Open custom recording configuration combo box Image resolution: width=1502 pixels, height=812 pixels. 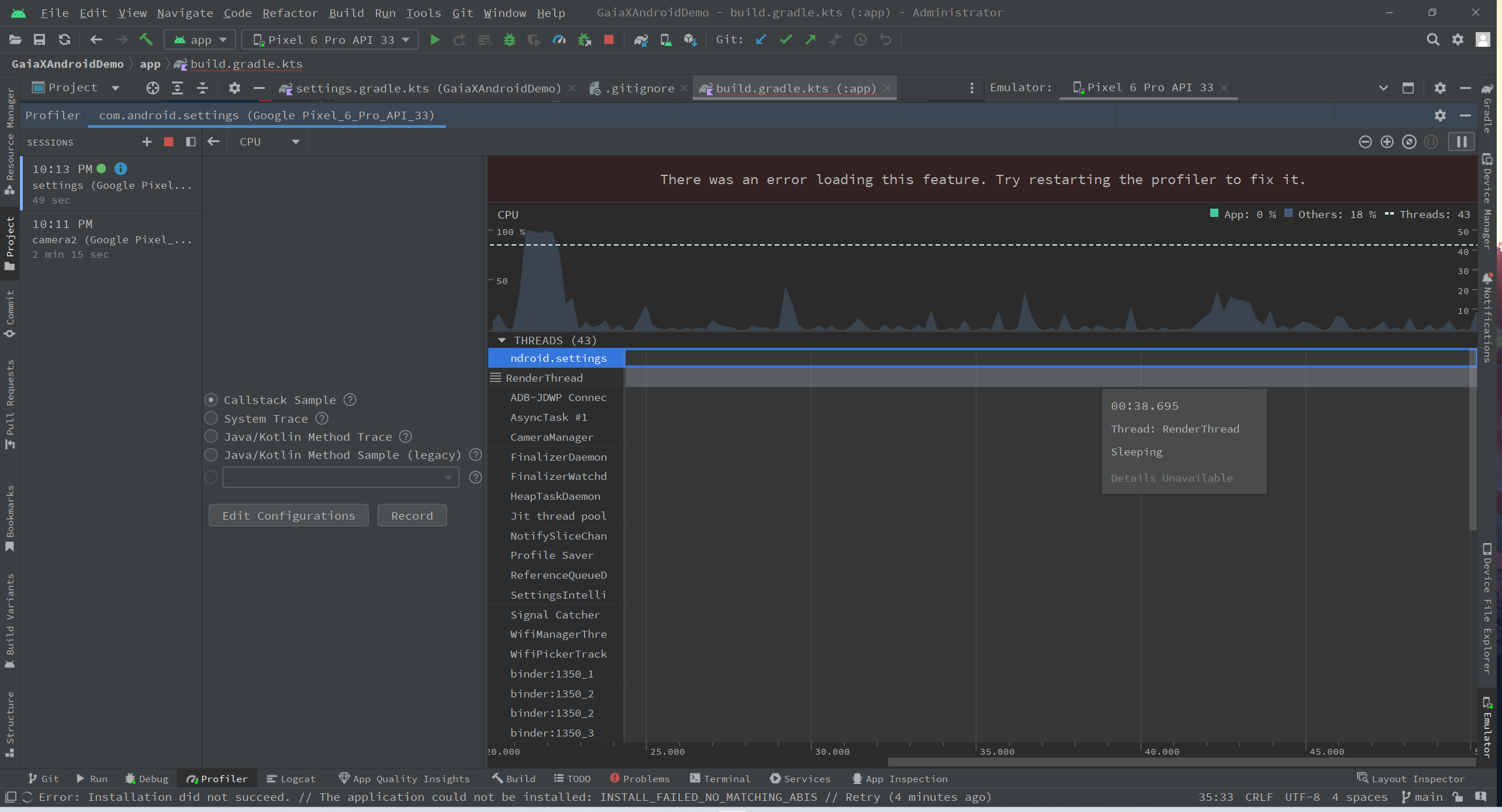coord(340,478)
